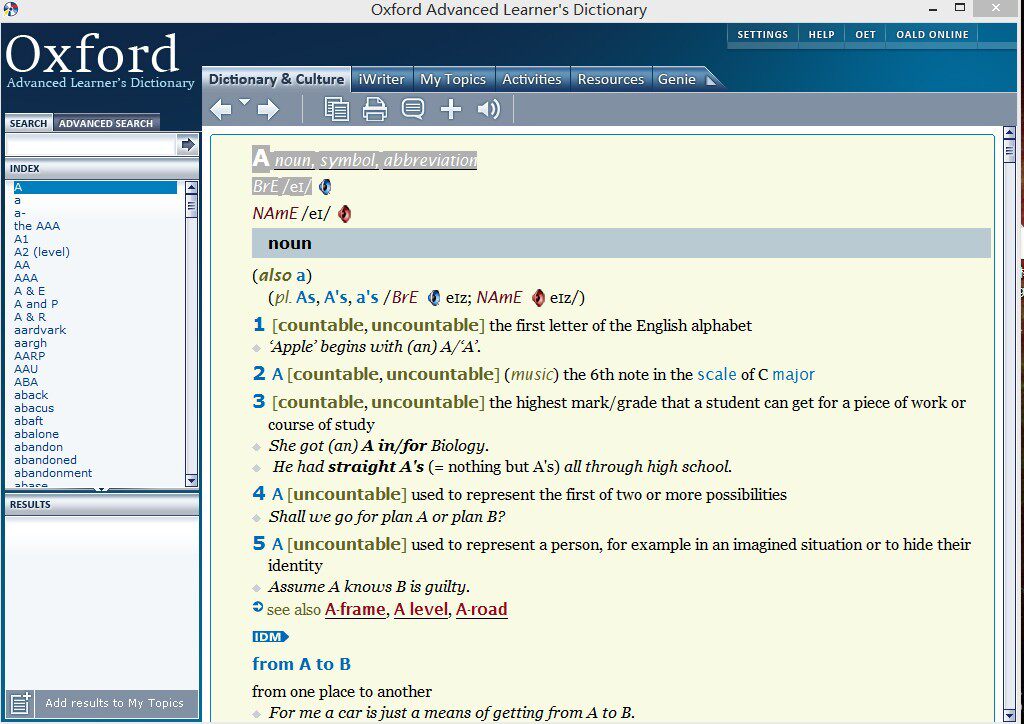Select 'abandoned' in the index list
This screenshot has height=724, width=1024.
pyautogui.click(x=45, y=460)
